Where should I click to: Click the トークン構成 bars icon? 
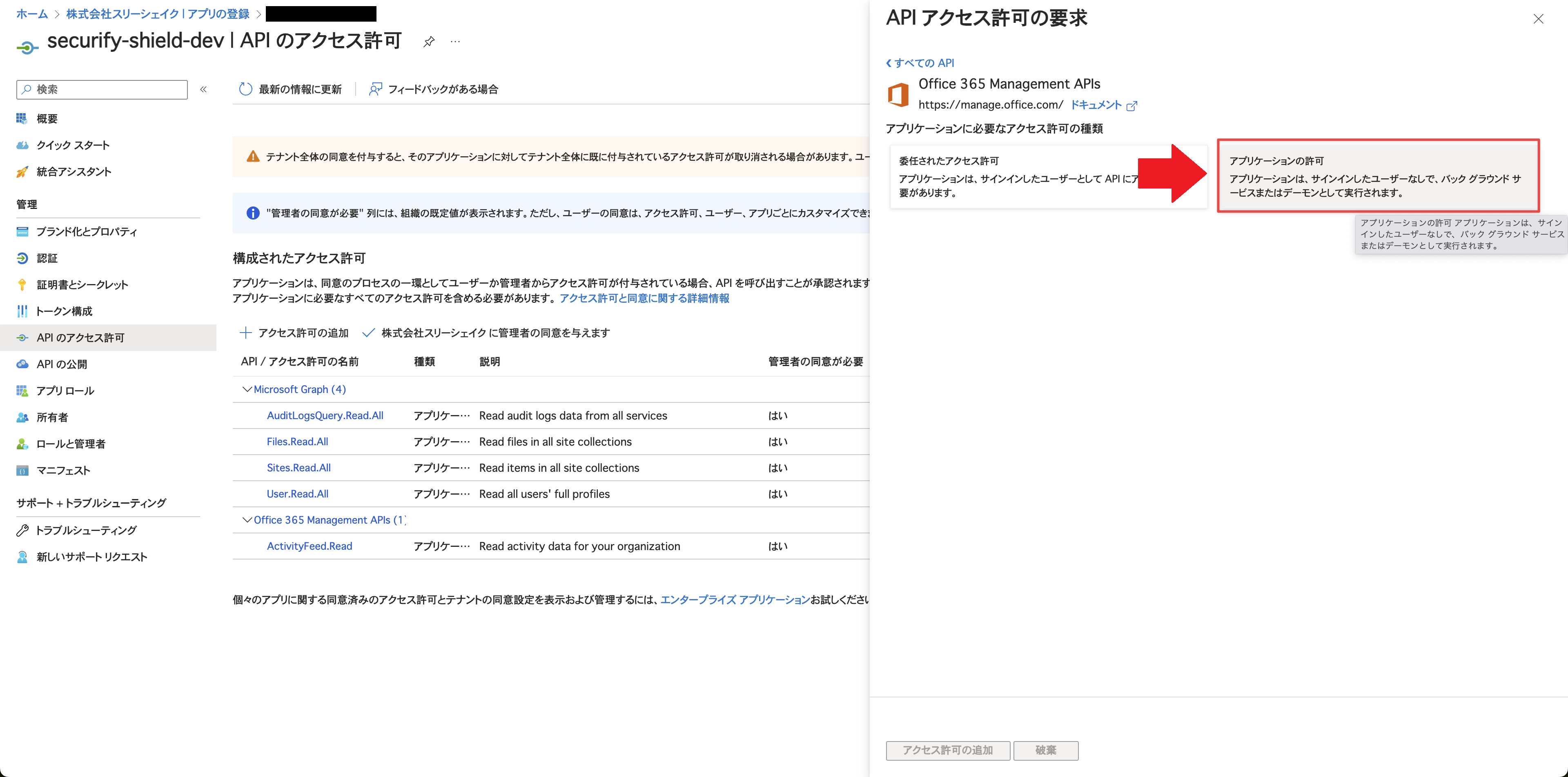coord(22,311)
